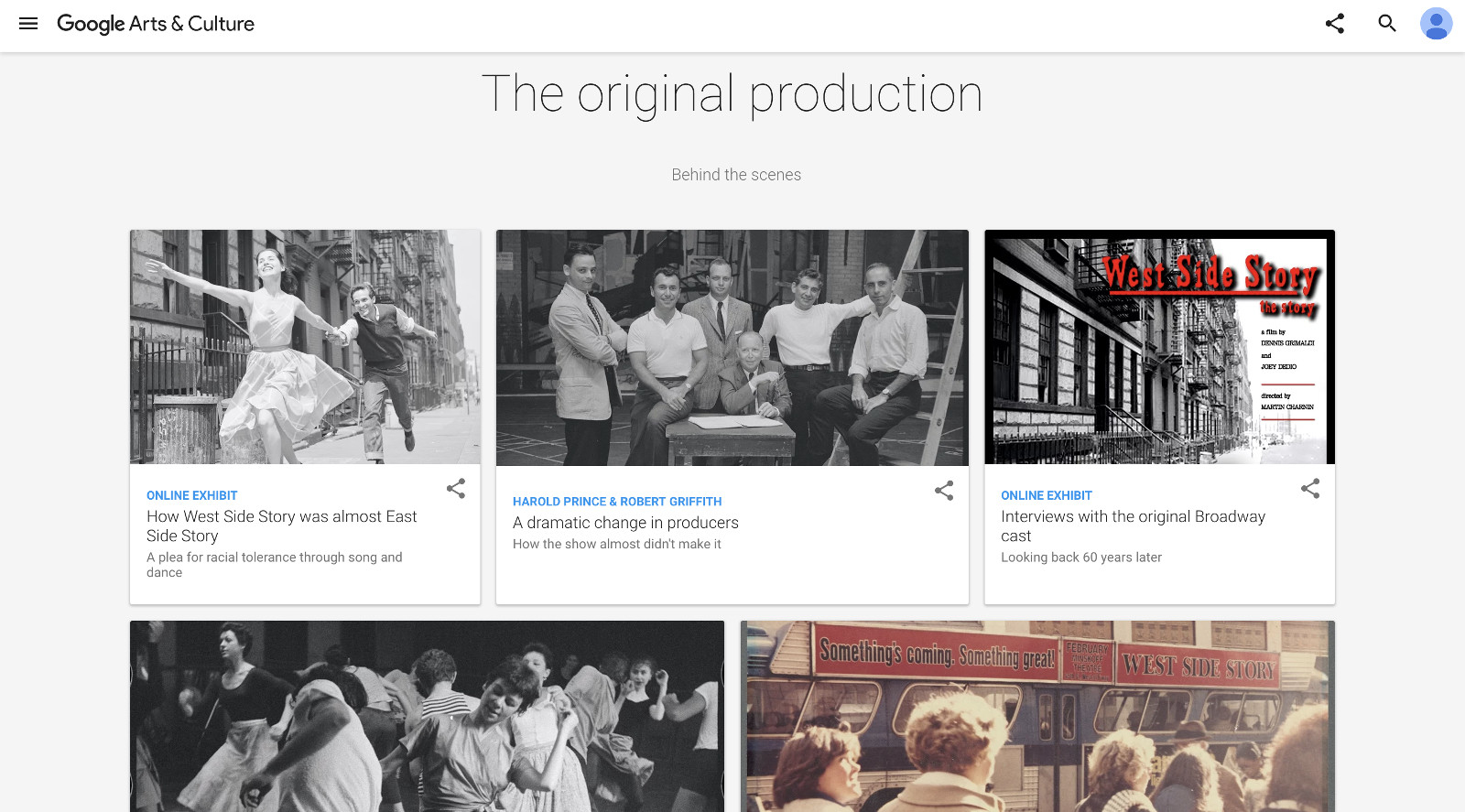The height and width of the screenshot is (812, 1465).
Task: Click the West Side Story film poster image
Action: tap(1159, 347)
